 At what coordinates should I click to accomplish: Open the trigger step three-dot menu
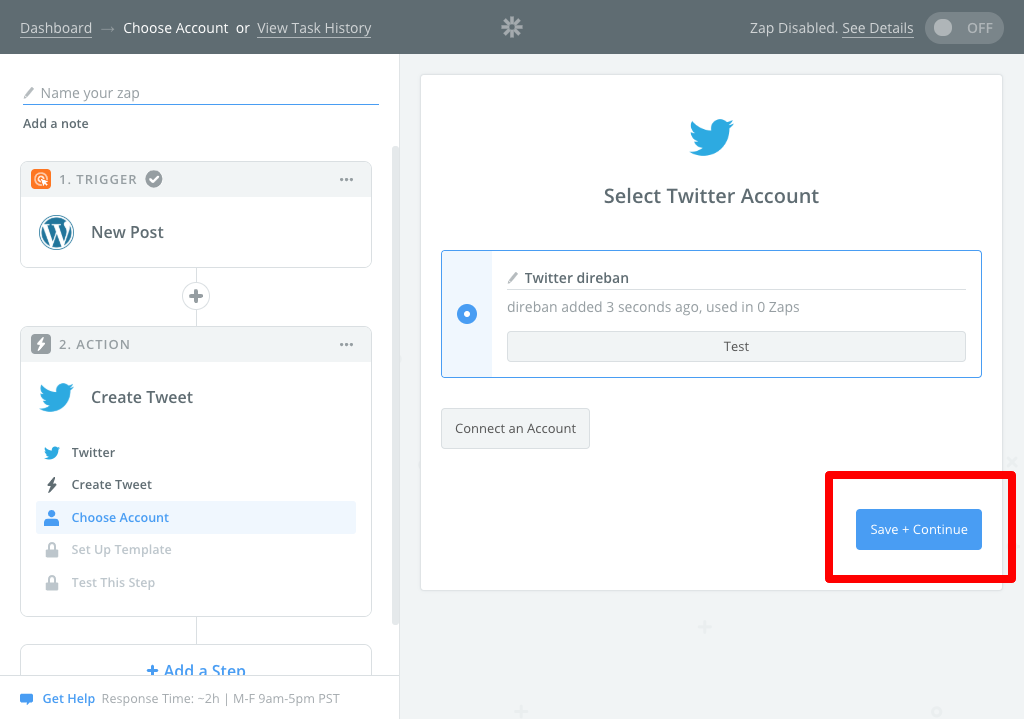coord(346,180)
